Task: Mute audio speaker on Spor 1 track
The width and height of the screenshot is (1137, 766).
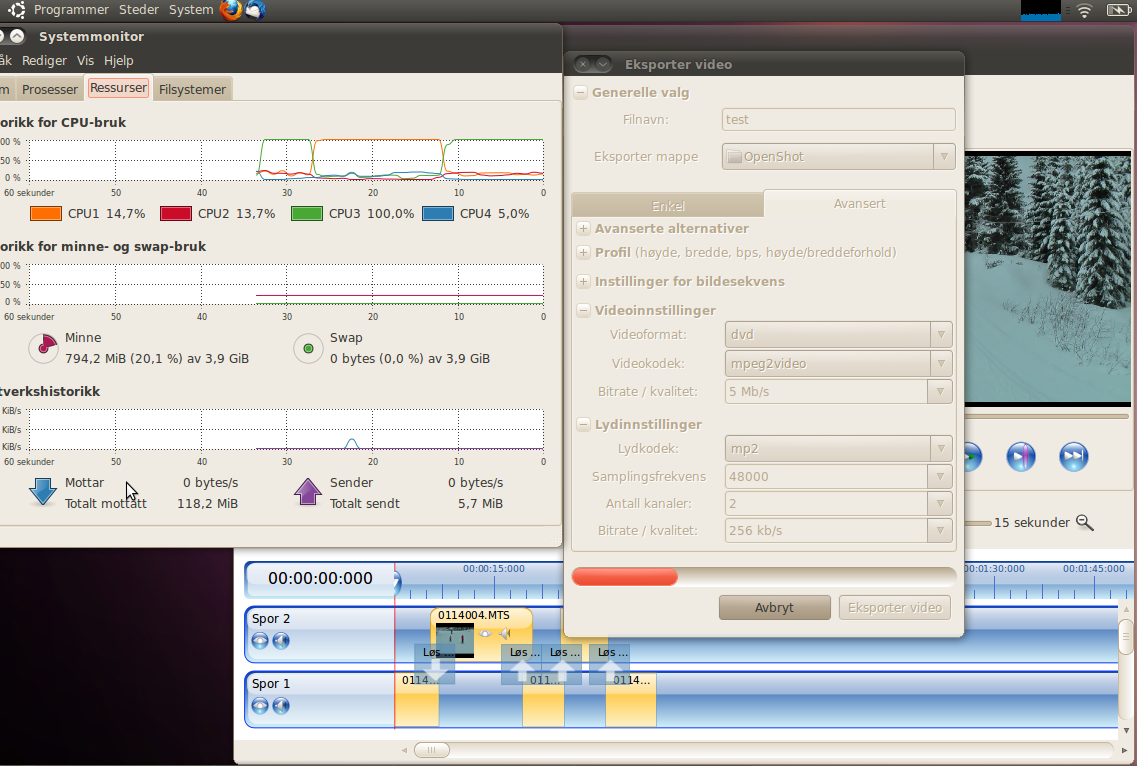Action: pyautogui.click(x=281, y=706)
